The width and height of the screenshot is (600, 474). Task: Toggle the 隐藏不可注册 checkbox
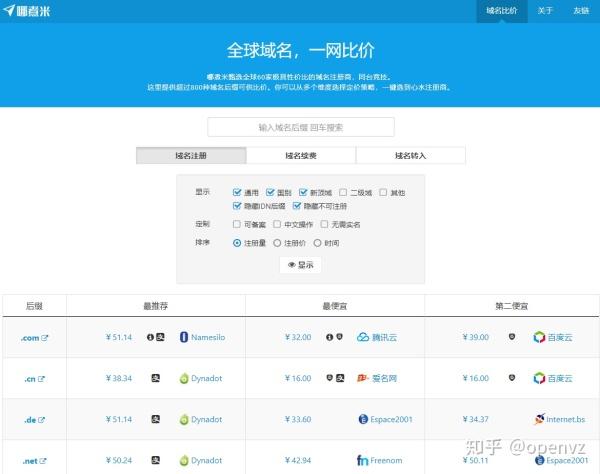pos(297,206)
